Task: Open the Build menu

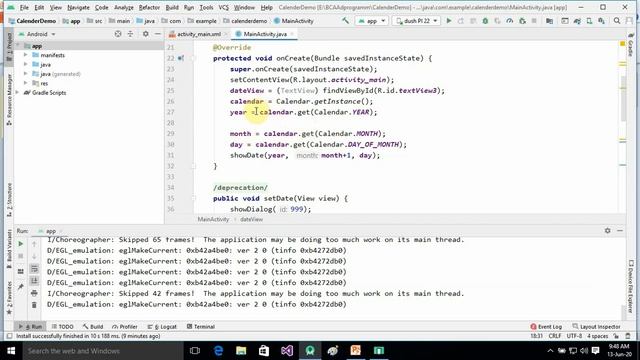Action: pos(172,7)
